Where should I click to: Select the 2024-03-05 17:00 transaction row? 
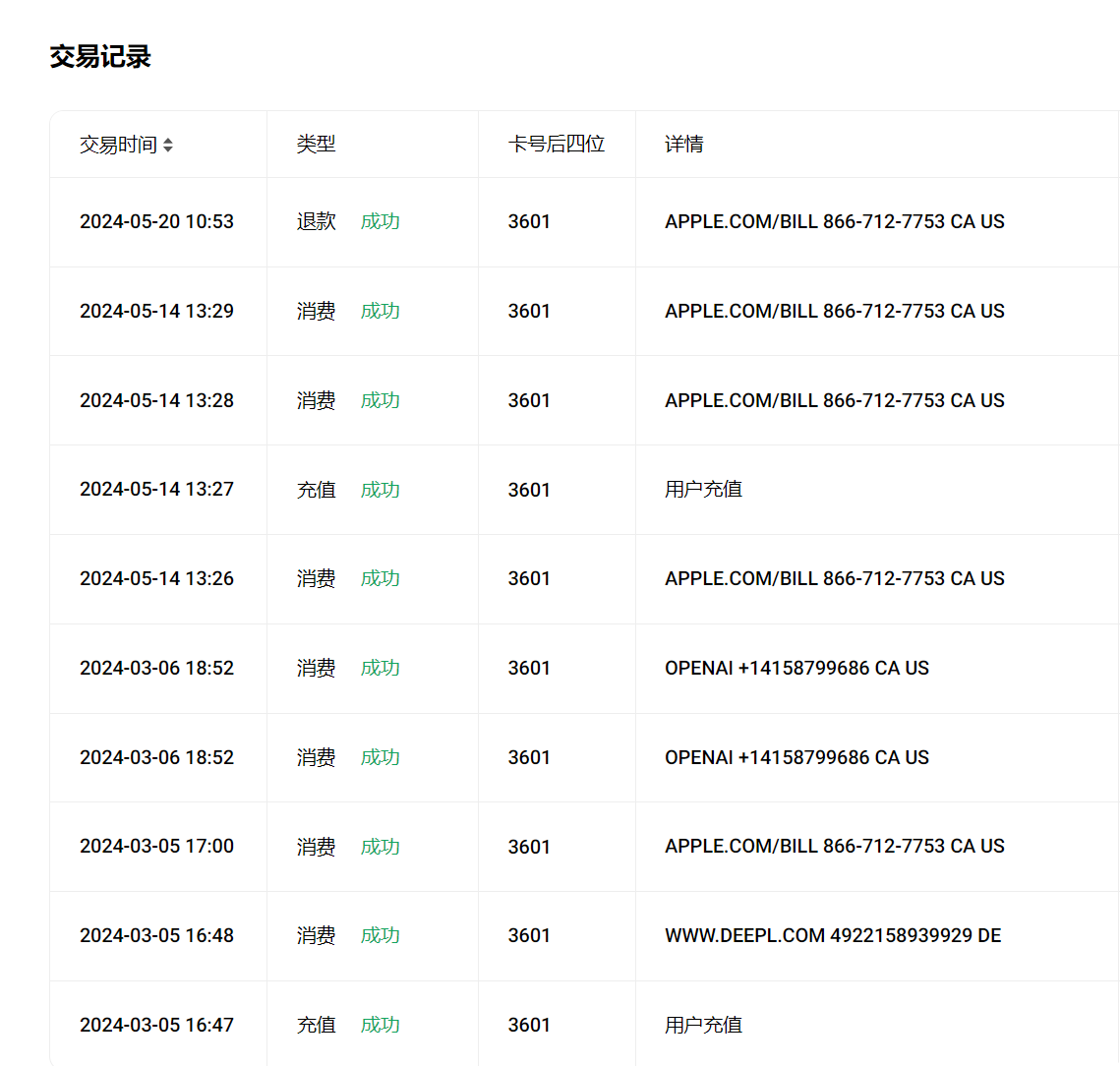pyautogui.click(x=584, y=847)
